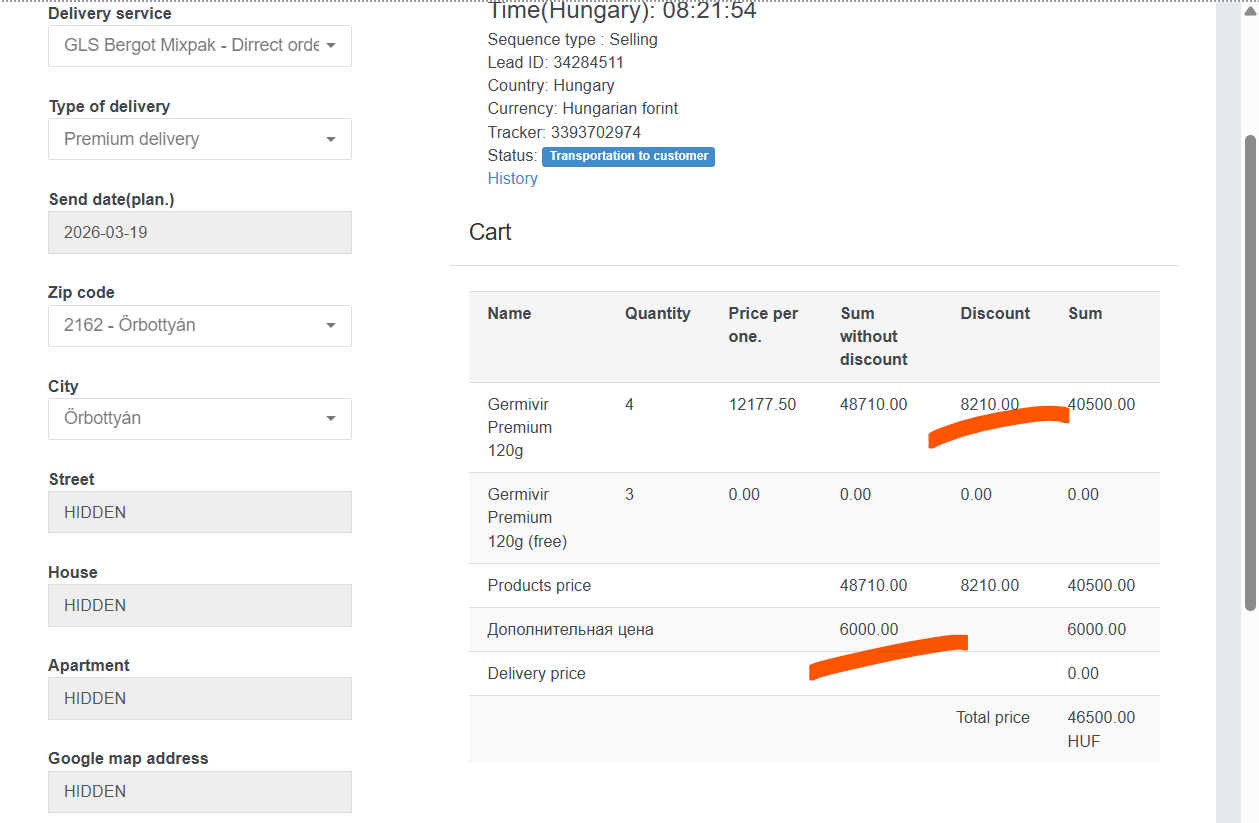Click the Дополнительная цена row label
This screenshot has height=823, width=1259.
(x=570, y=629)
